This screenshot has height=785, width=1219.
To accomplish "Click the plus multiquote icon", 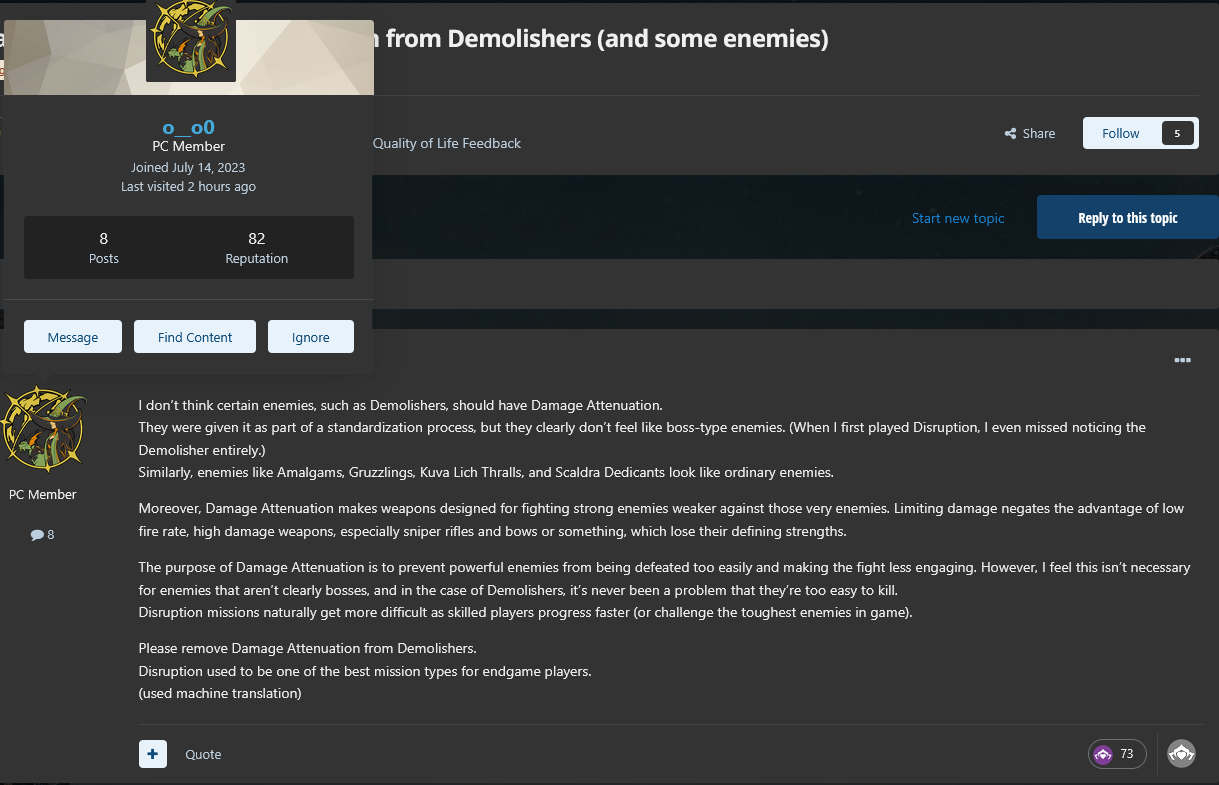I will tap(153, 754).
